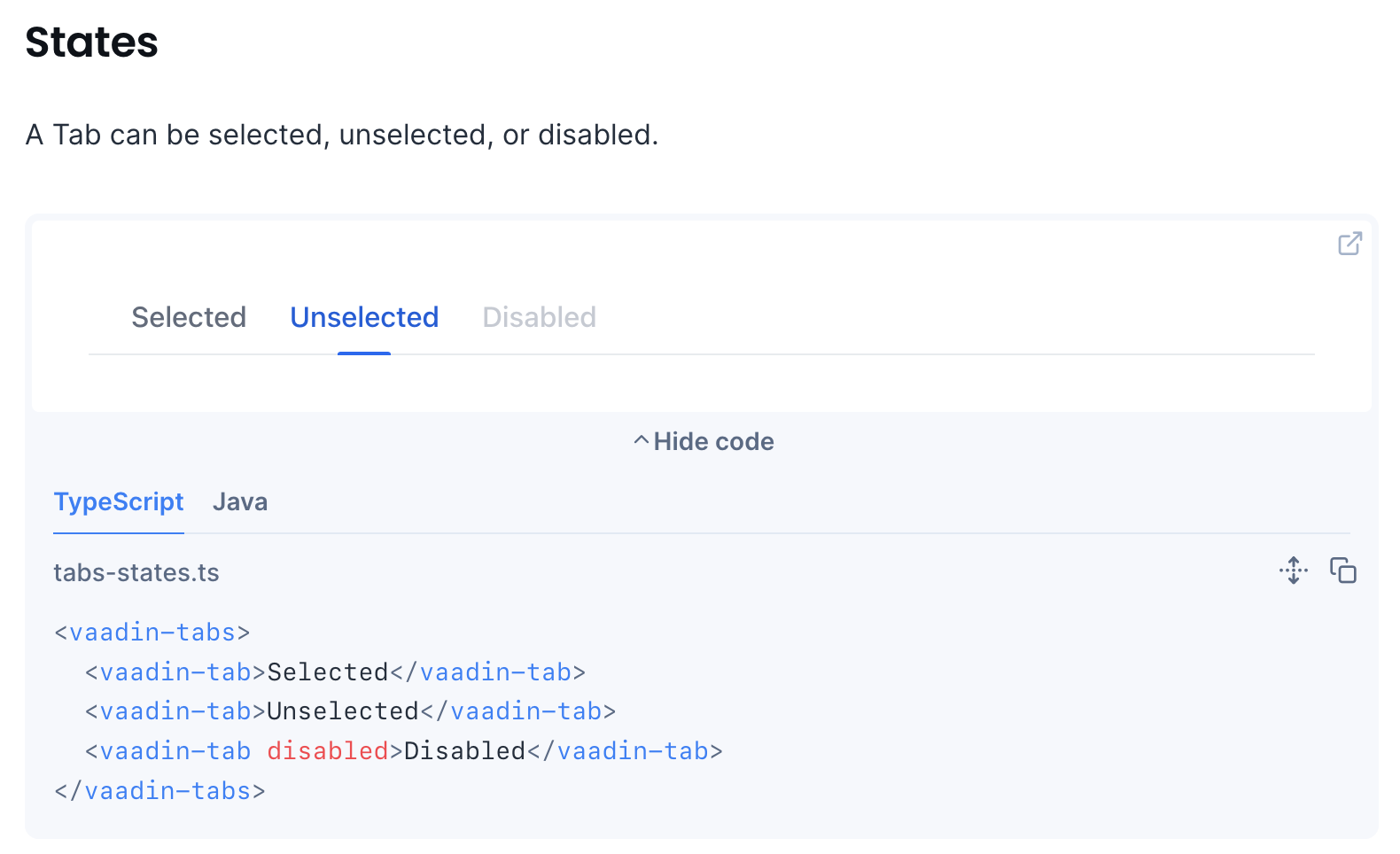Image resolution: width=1400 pixels, height=854 pixels.
Task: Click the chevron next to Hide code
Action: coord(641,440)
